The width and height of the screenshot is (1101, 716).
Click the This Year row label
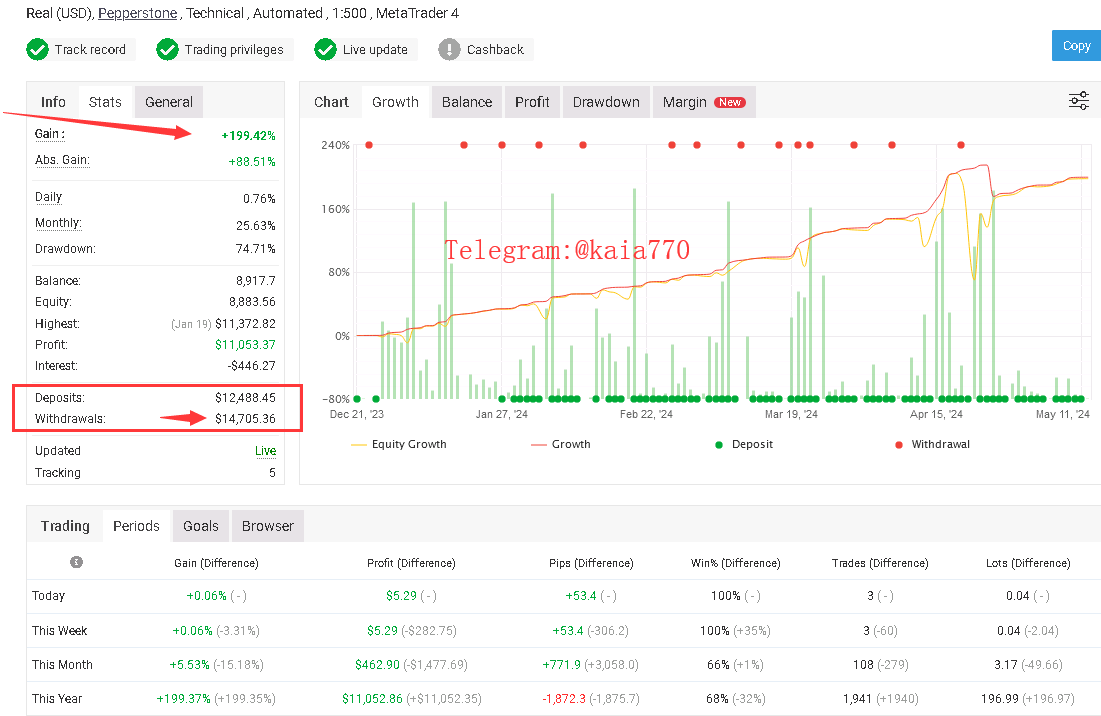point(57,699)
